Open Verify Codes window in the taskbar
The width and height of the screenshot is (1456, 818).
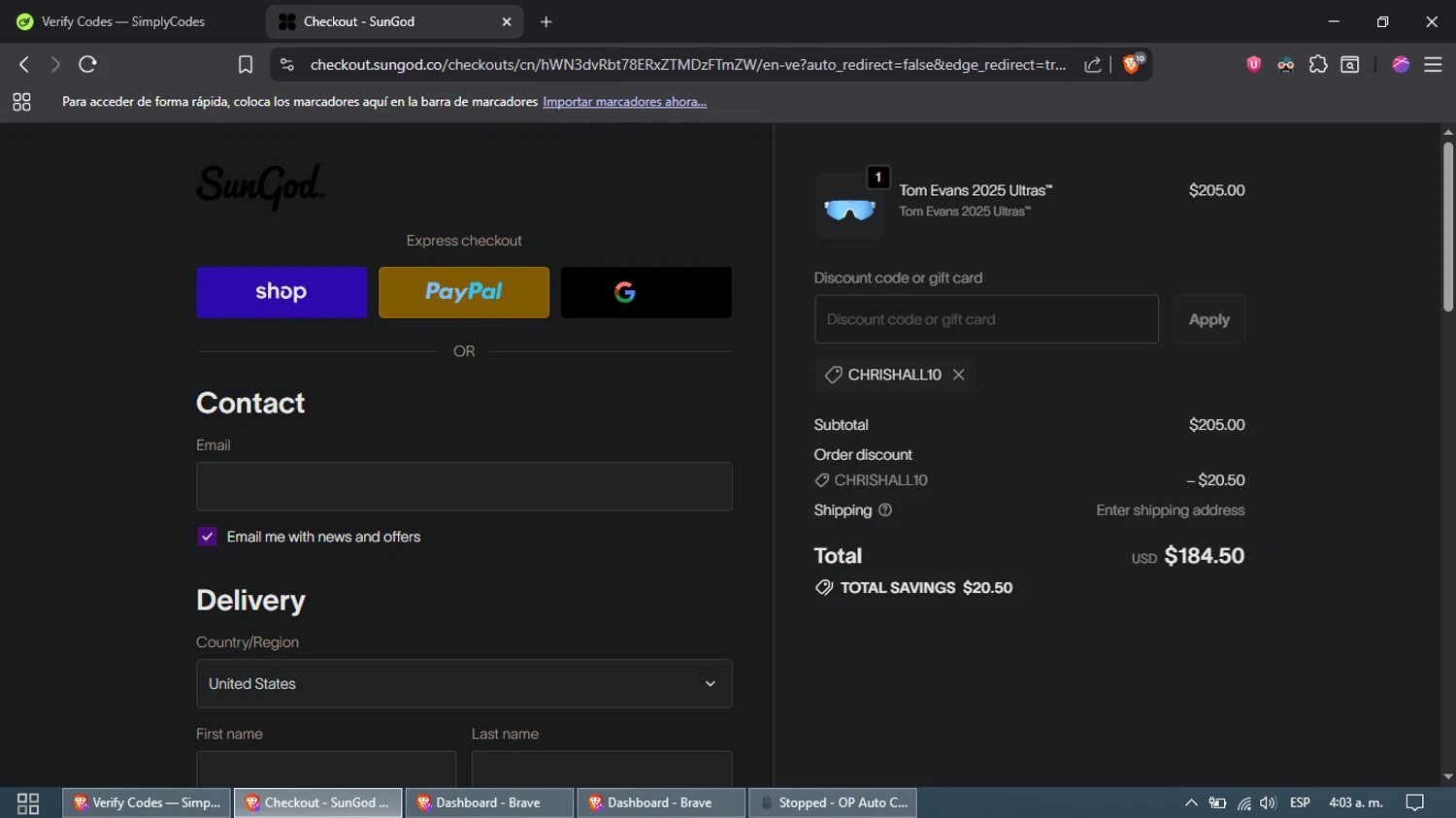[x=147, y=802]
